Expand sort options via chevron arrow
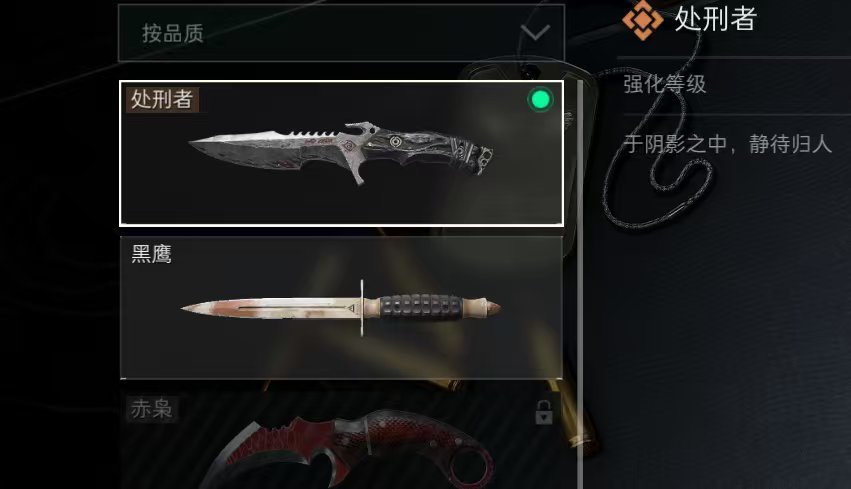Viewport: 851px width, 489px height. [535, 33]
